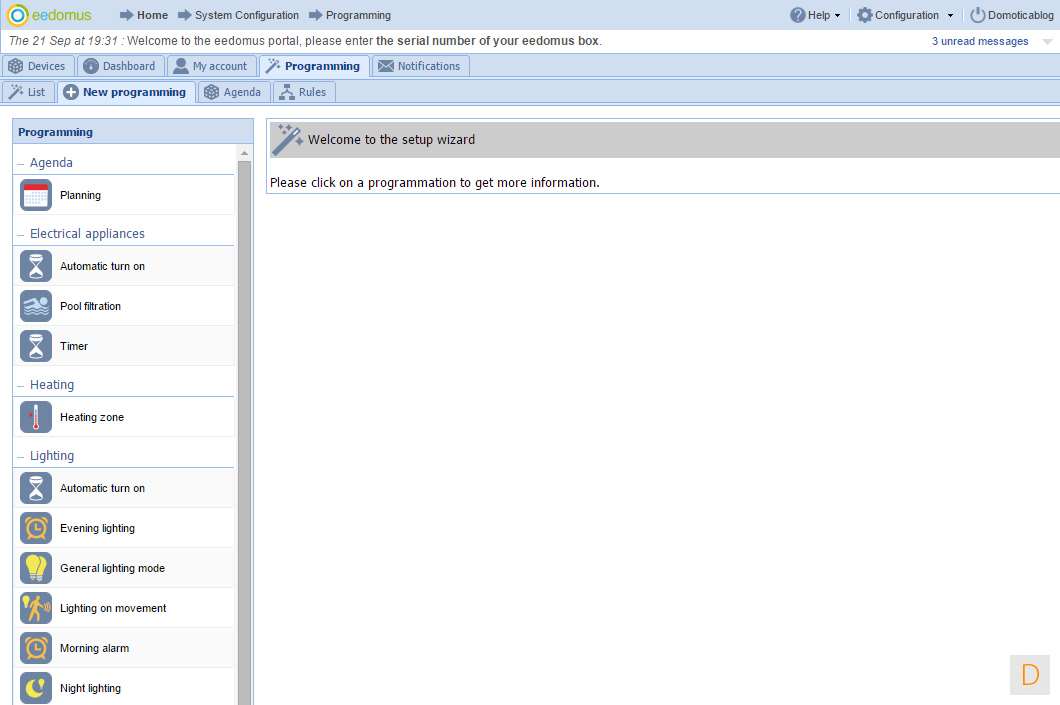Click the eedomus logo
This screenshot has width=1060, height=705.
(x=49, y=15)
